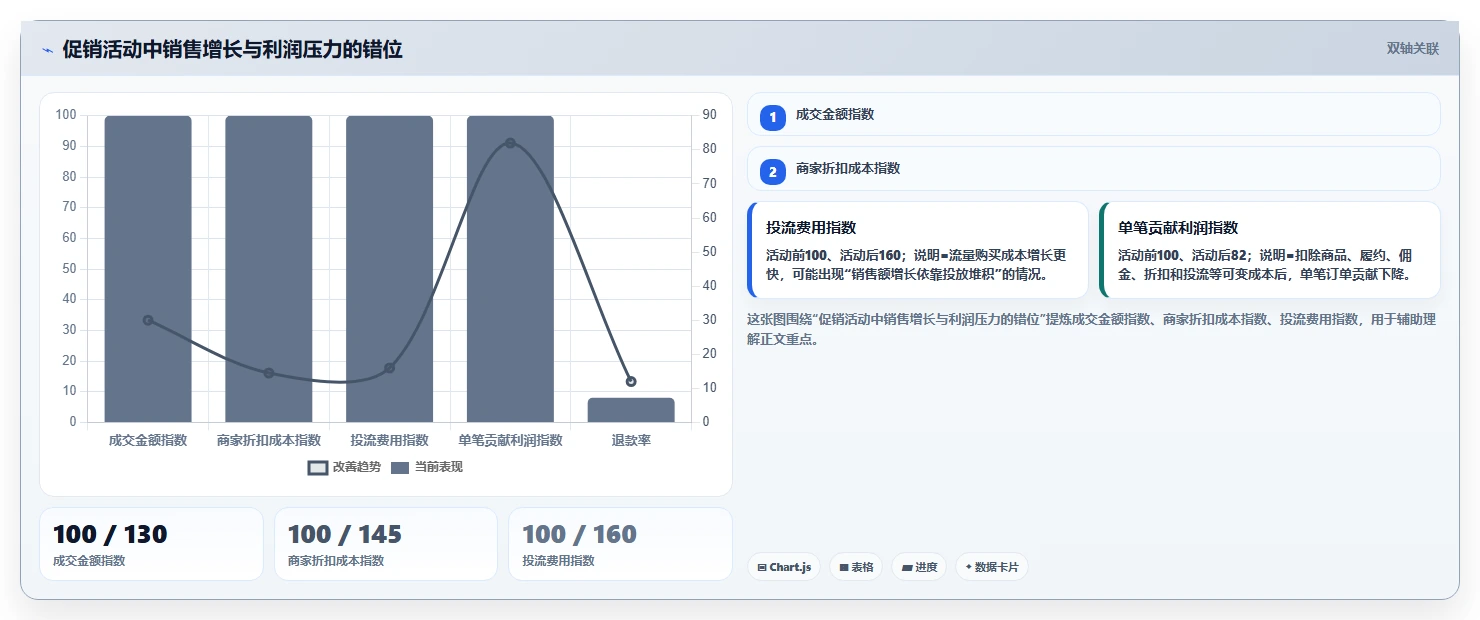
Task: Click the Chart.js tag chip
Action: tap(784, 567)
